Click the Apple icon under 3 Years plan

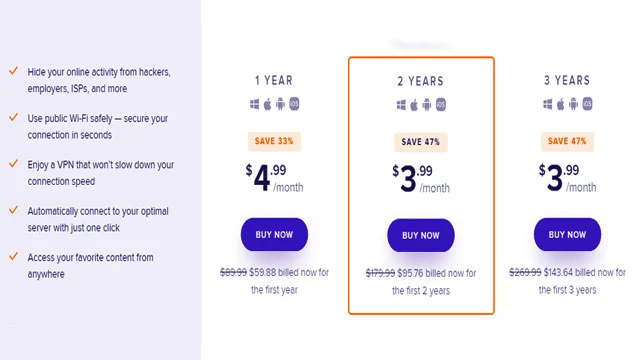[561, 104]
